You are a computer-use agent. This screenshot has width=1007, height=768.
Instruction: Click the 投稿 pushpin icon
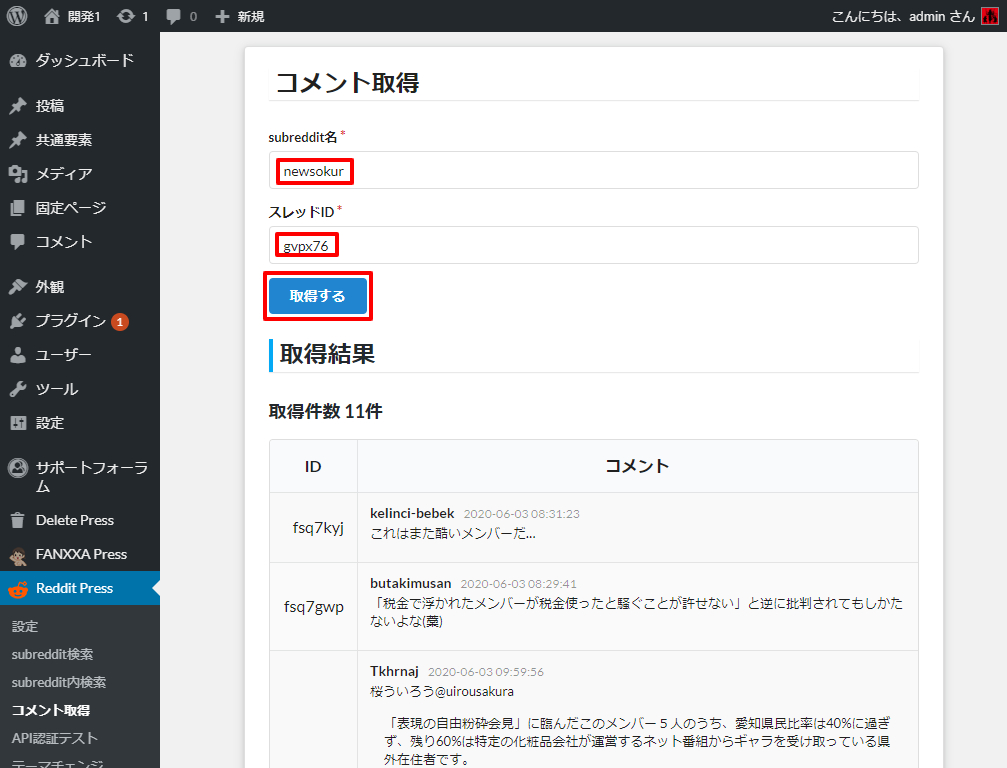click(x=18, y=105)
